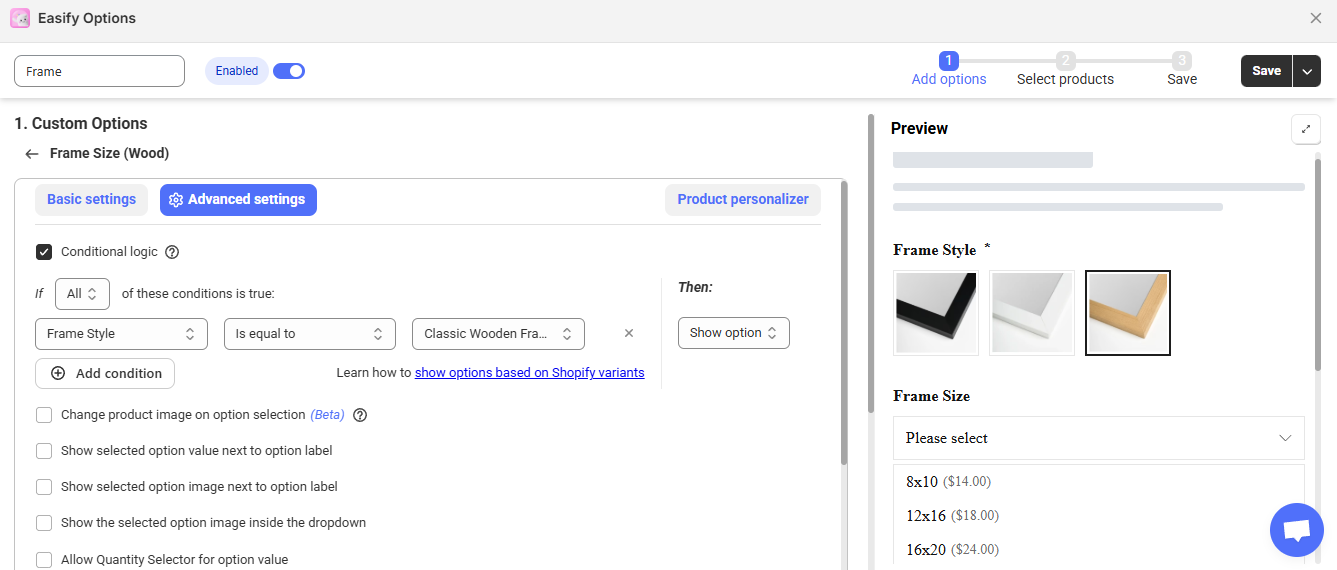Image resolution: width=1337 pixels, height=570 pixels.
Task: Switch to the Basic settings tab
Action: (x=91, y=200)
